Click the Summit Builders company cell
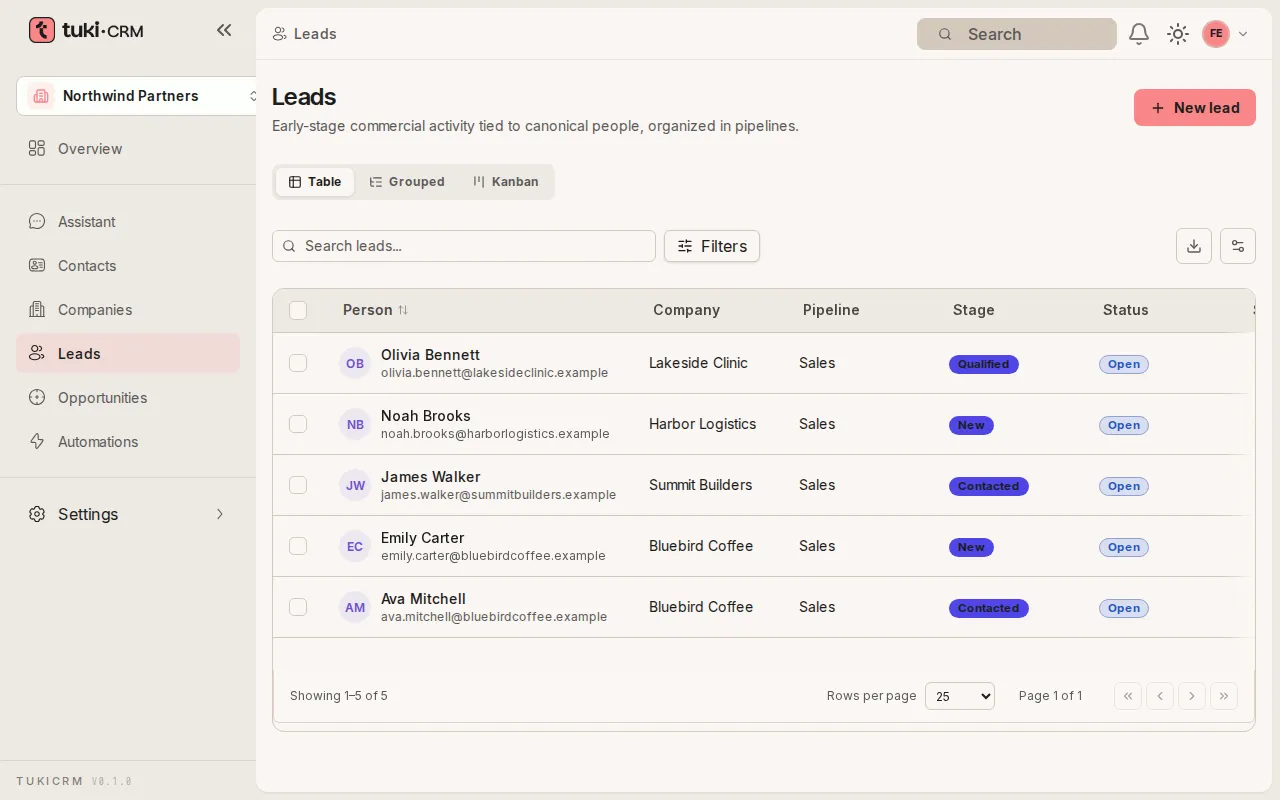Image resolution: width=1280 pixels, height=800 pixels. (700, 485)
